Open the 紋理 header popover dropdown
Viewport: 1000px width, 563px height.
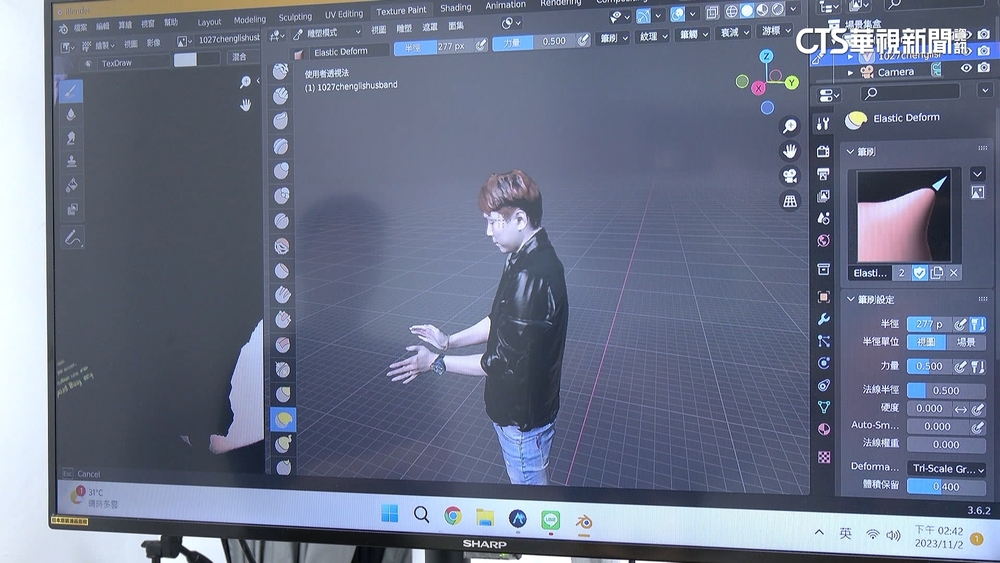coord(653,36)
